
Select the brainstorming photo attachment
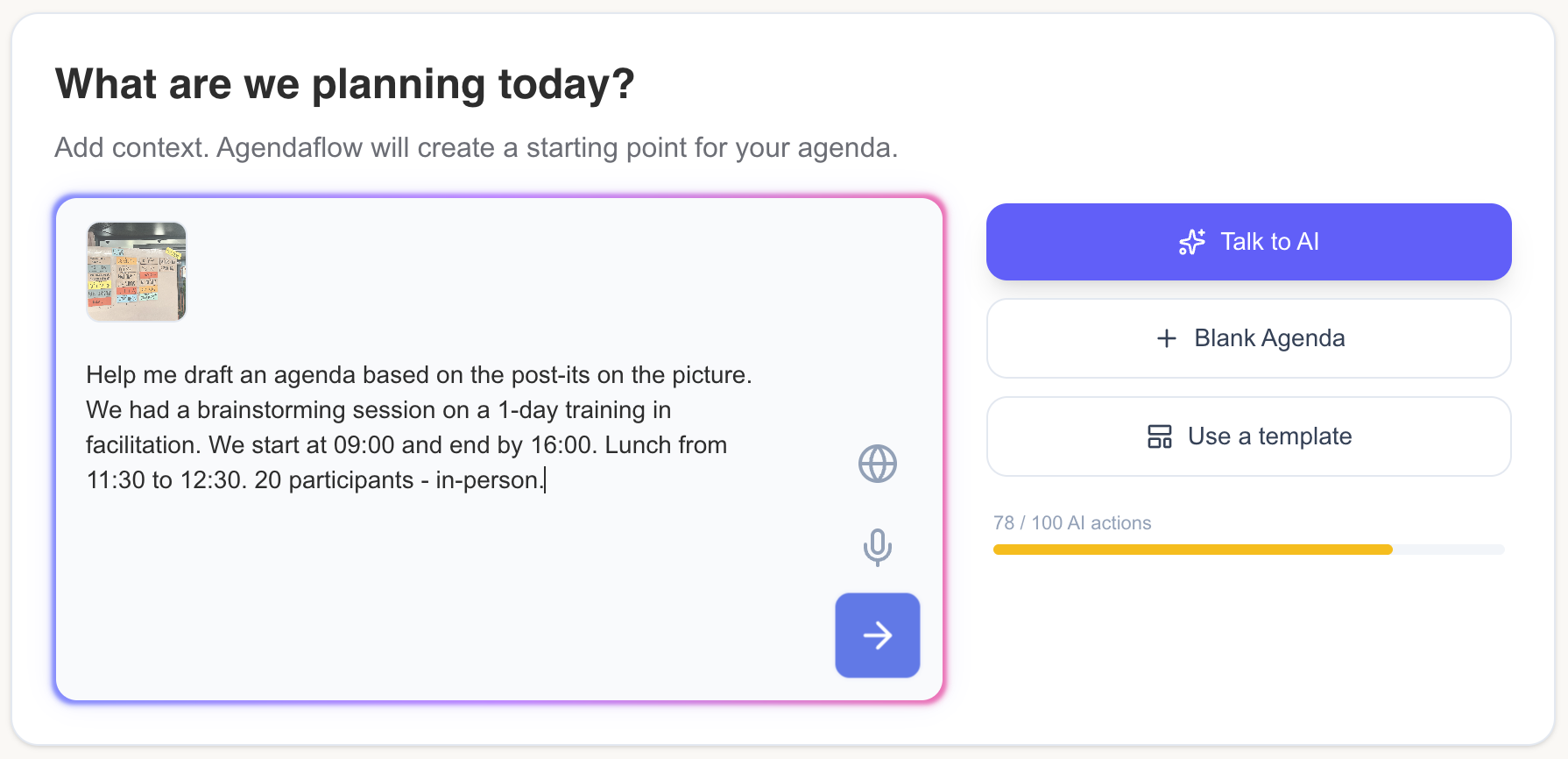point(136,273)
